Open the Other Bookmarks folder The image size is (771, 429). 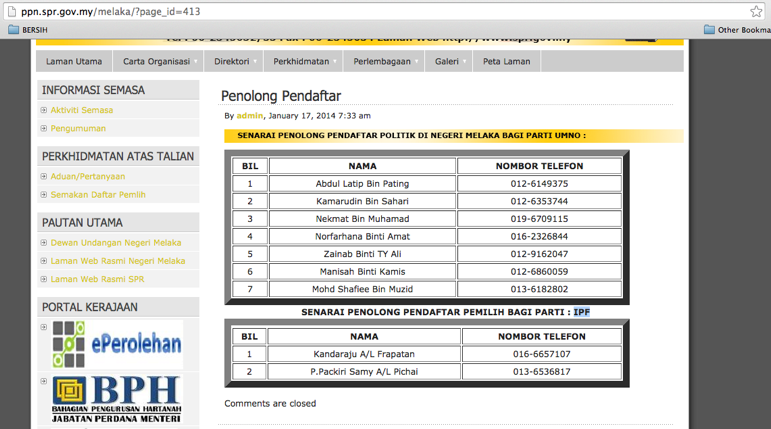pyautogui.click(x=737, y=30)
